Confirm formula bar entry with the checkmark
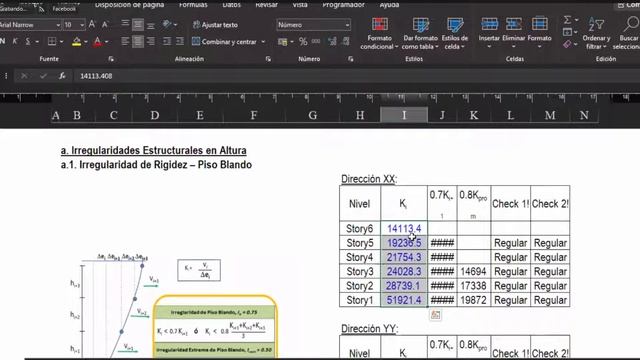The width and height of the screenshot is (640, 360). tap(43, 76)
